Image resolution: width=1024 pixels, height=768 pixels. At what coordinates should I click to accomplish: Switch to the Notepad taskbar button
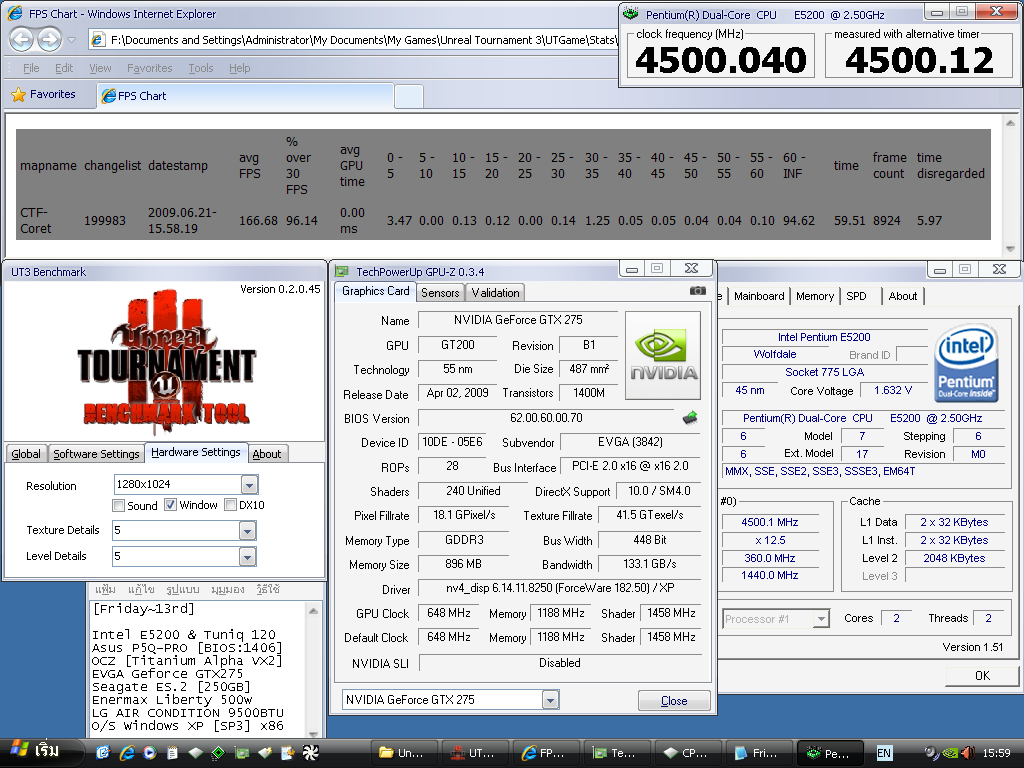(758, 753)
